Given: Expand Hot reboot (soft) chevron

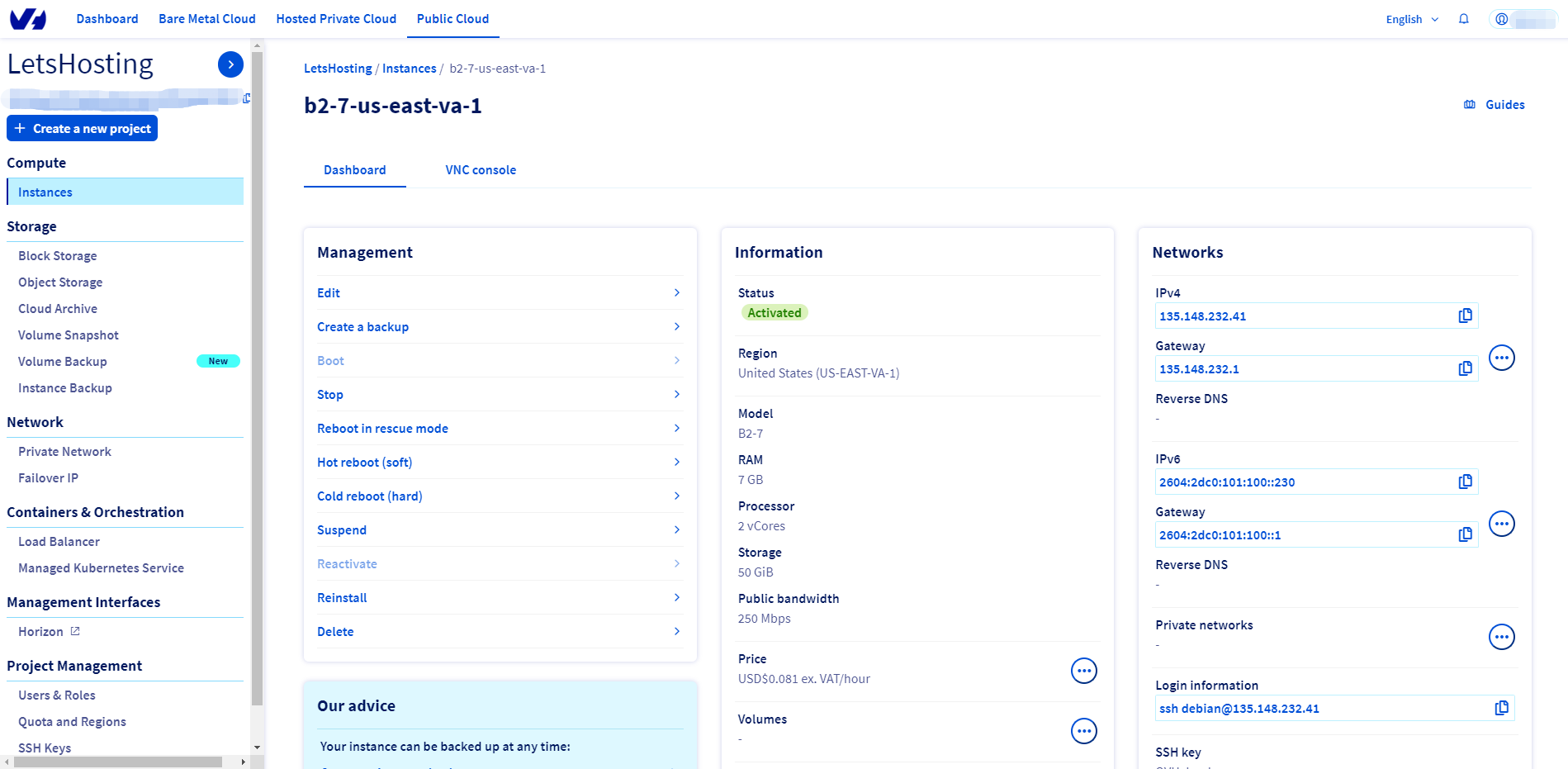Looking at the screenshot, I should coord(677,462).
